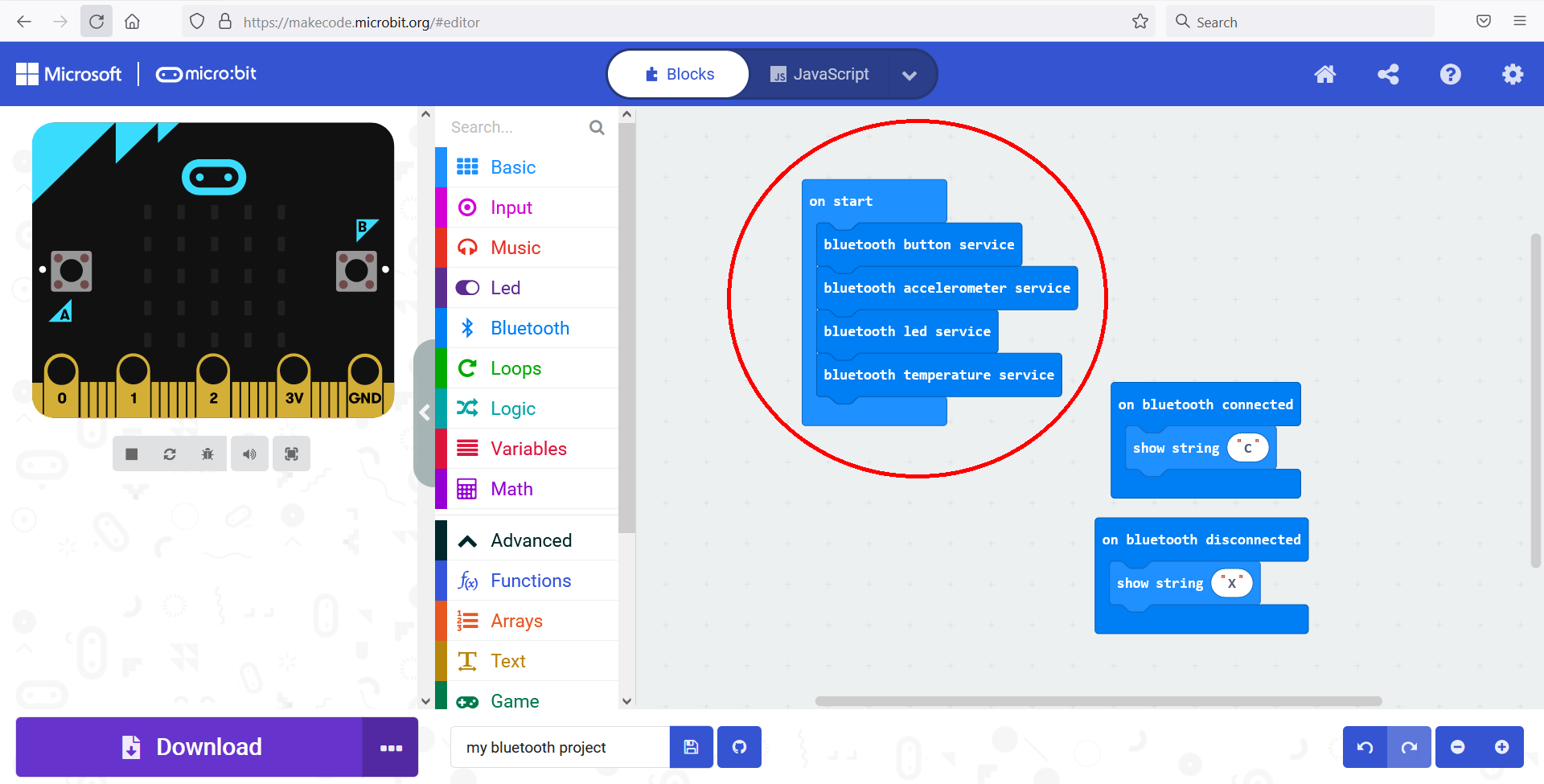
Task: Bookmark this page with the star icon
Action: (1140, 22)
